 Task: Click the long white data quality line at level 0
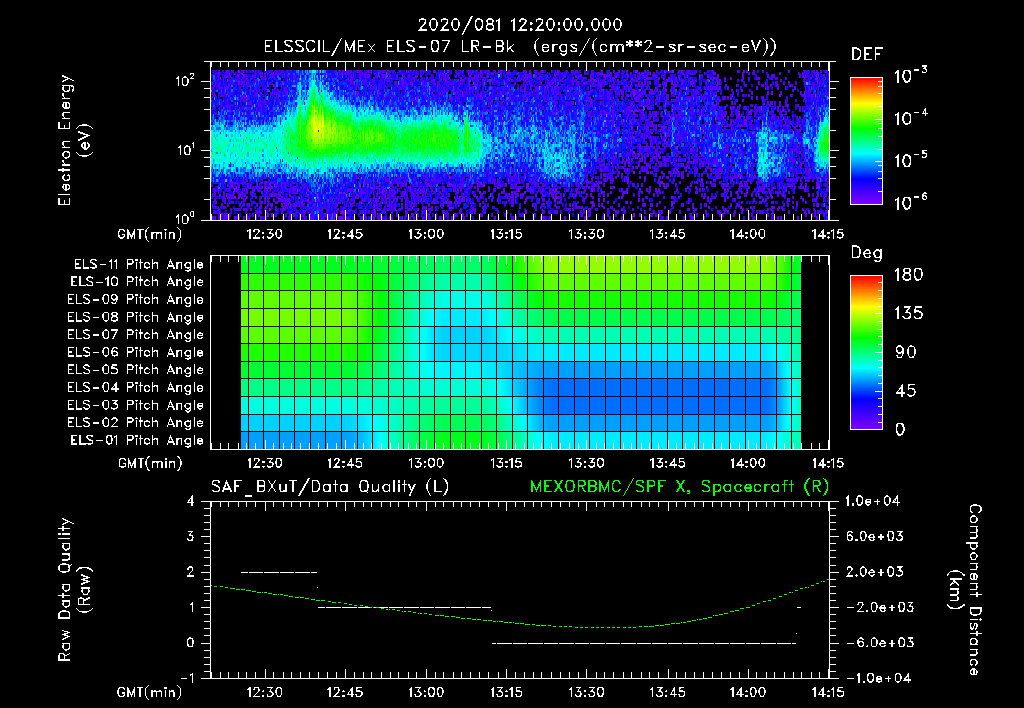pos(644,643)
